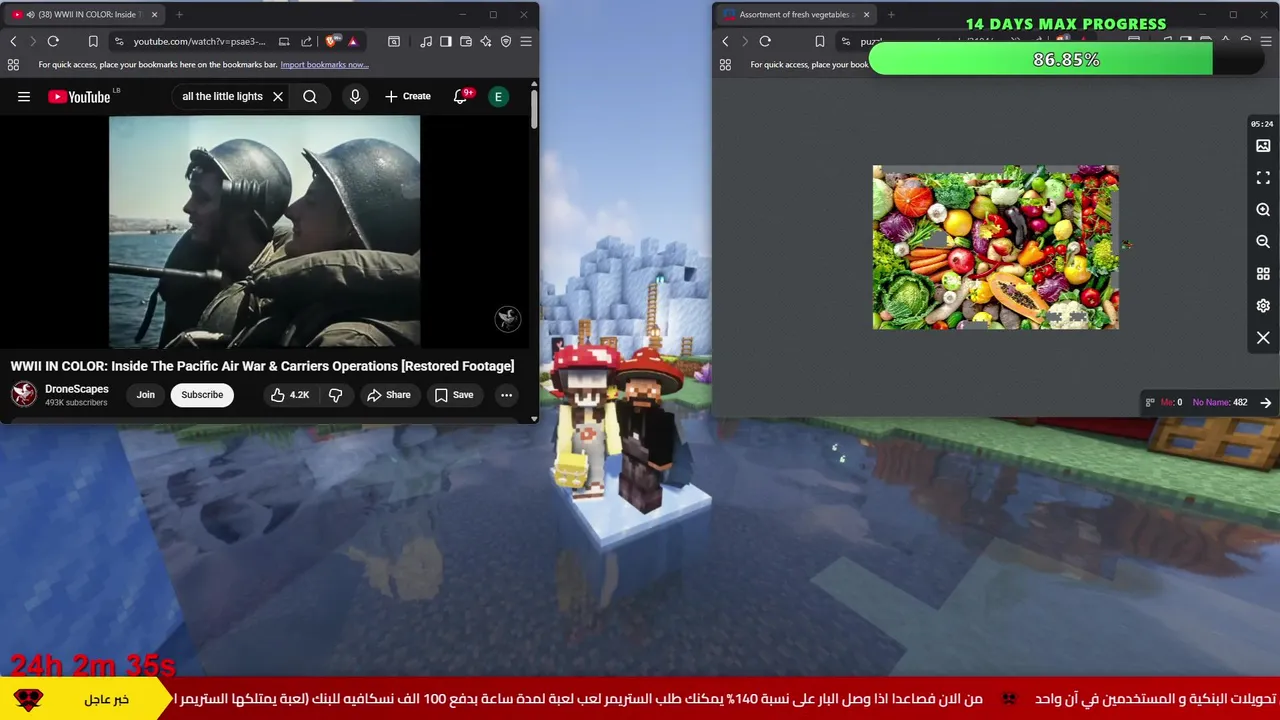1280x720 pixels.
Task: Open the browser menu in YouTube window
Action: point(526,41)
